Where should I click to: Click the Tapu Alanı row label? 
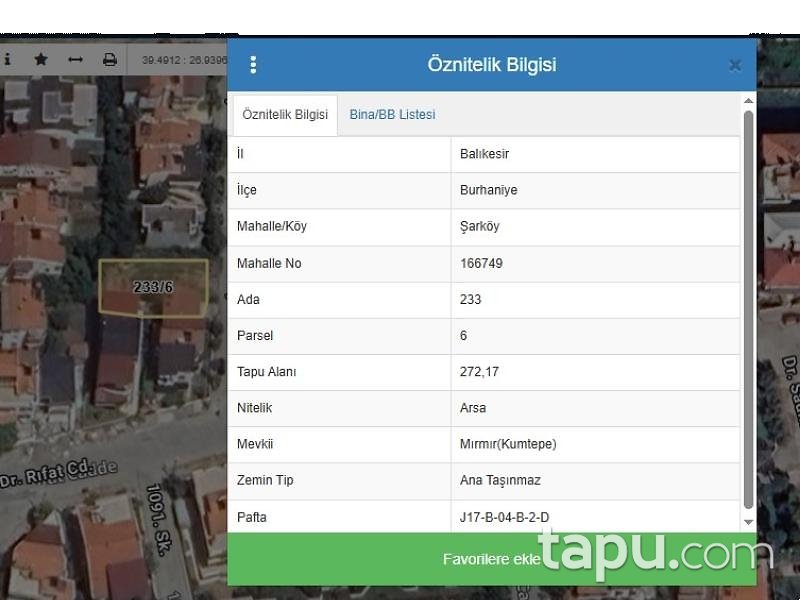point(266,371)
